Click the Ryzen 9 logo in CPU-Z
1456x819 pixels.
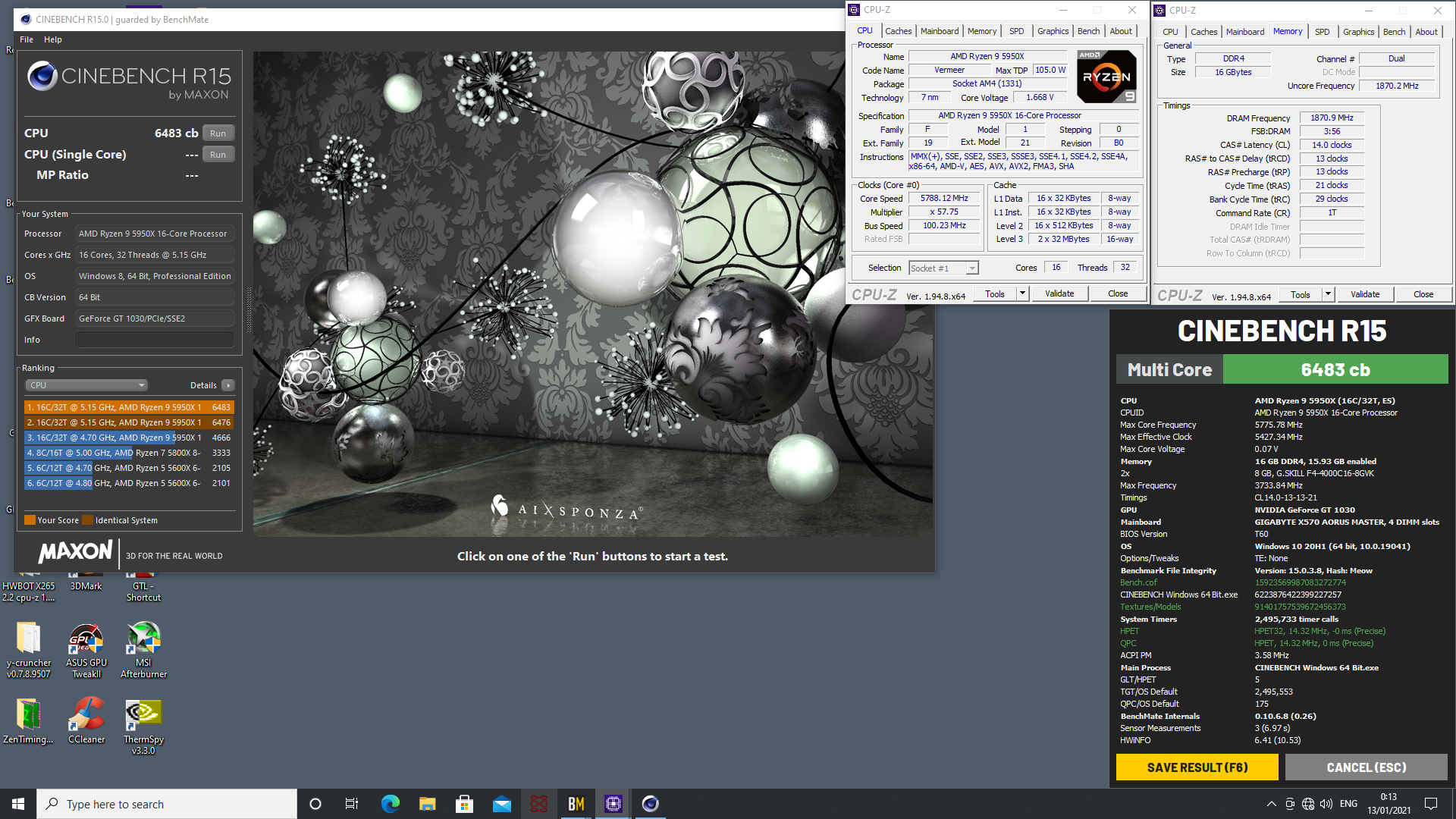coord(1106,77)
